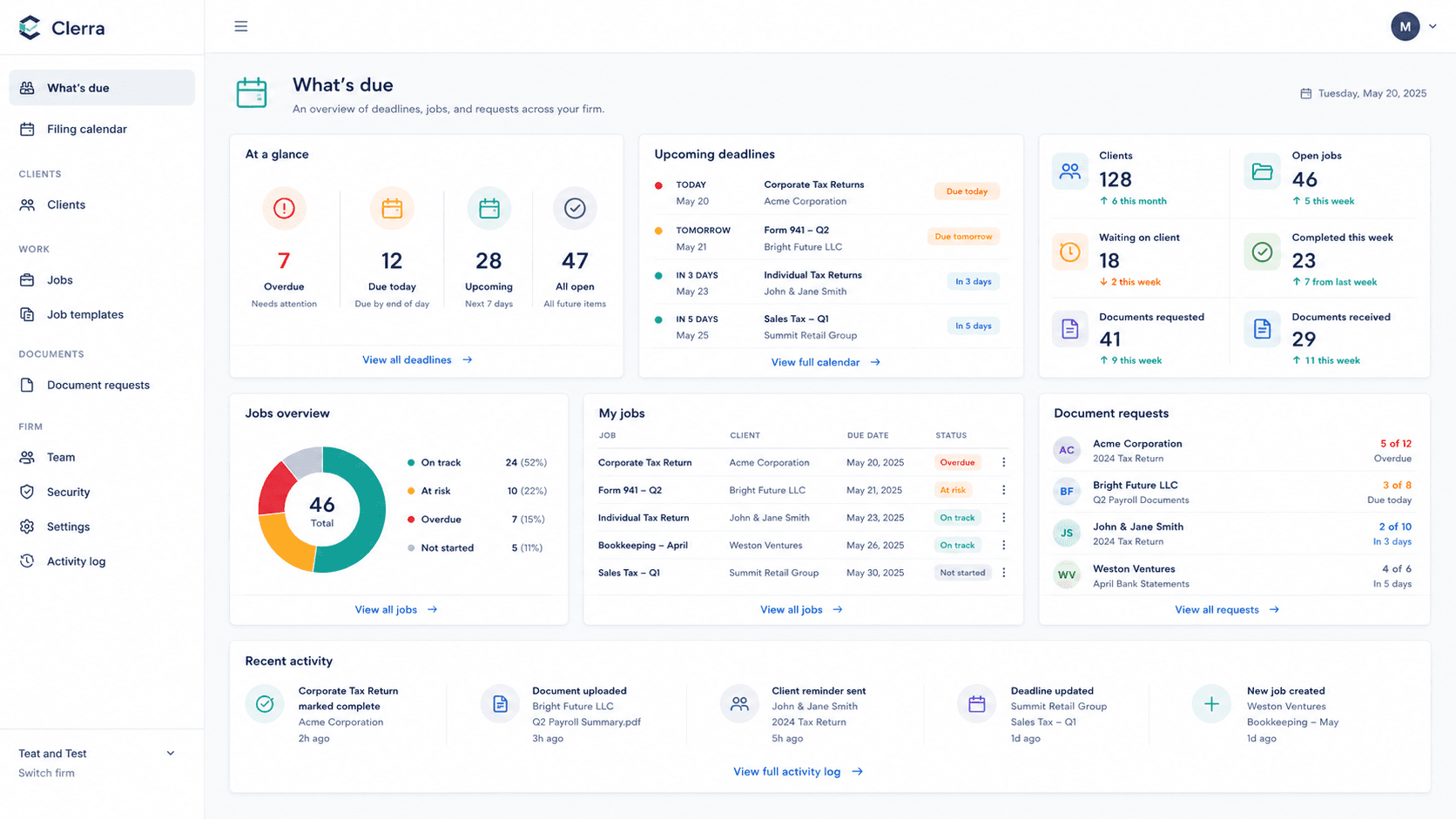Click the Overdue alert icon

284,208
